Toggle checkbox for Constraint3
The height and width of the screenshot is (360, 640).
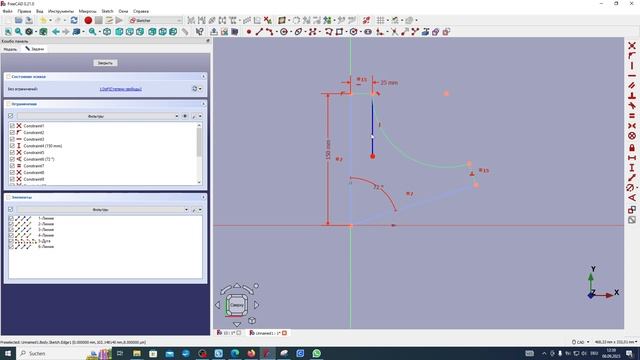coord(12,139)
